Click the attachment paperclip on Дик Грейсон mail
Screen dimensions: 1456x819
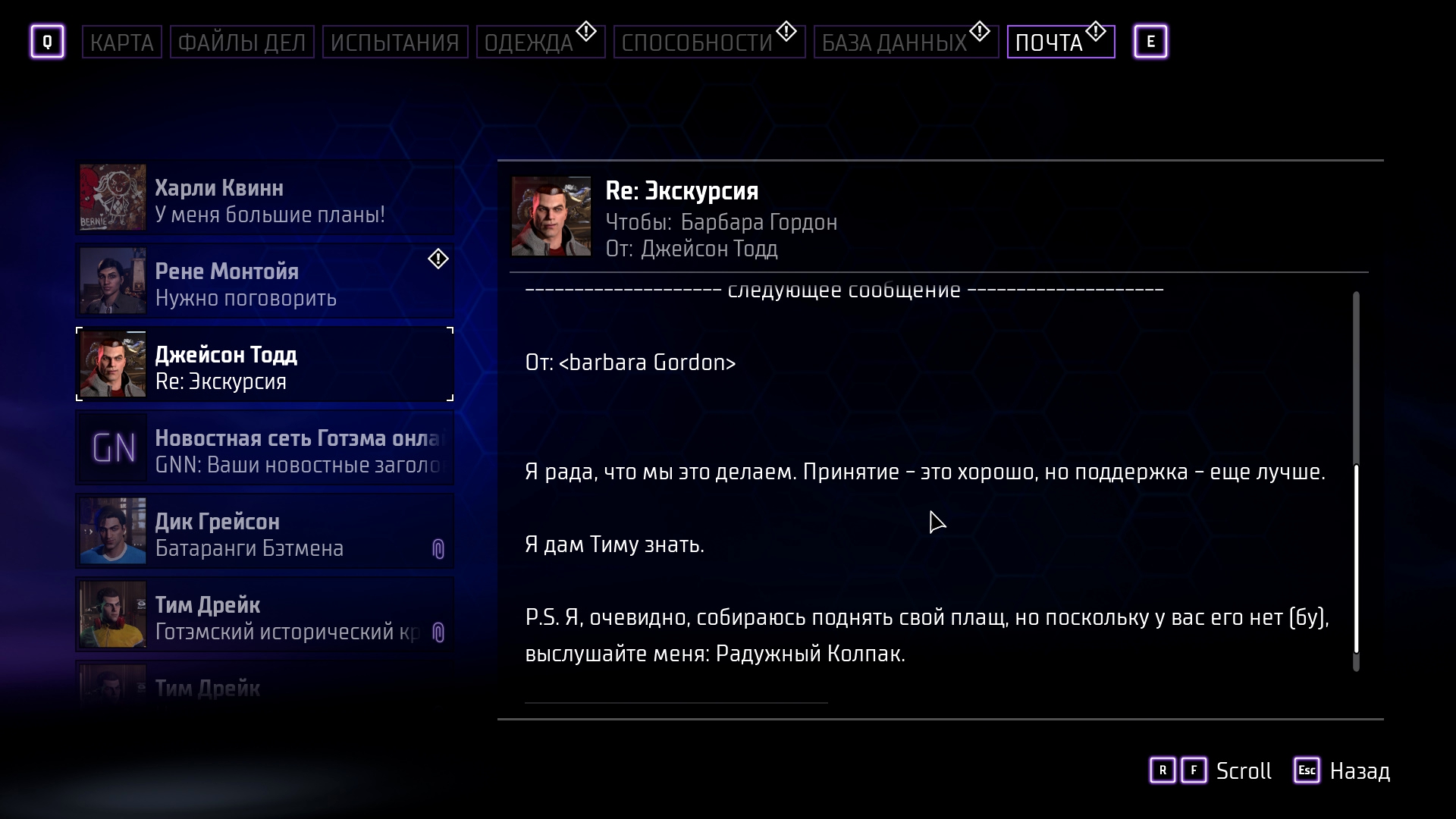438,549
